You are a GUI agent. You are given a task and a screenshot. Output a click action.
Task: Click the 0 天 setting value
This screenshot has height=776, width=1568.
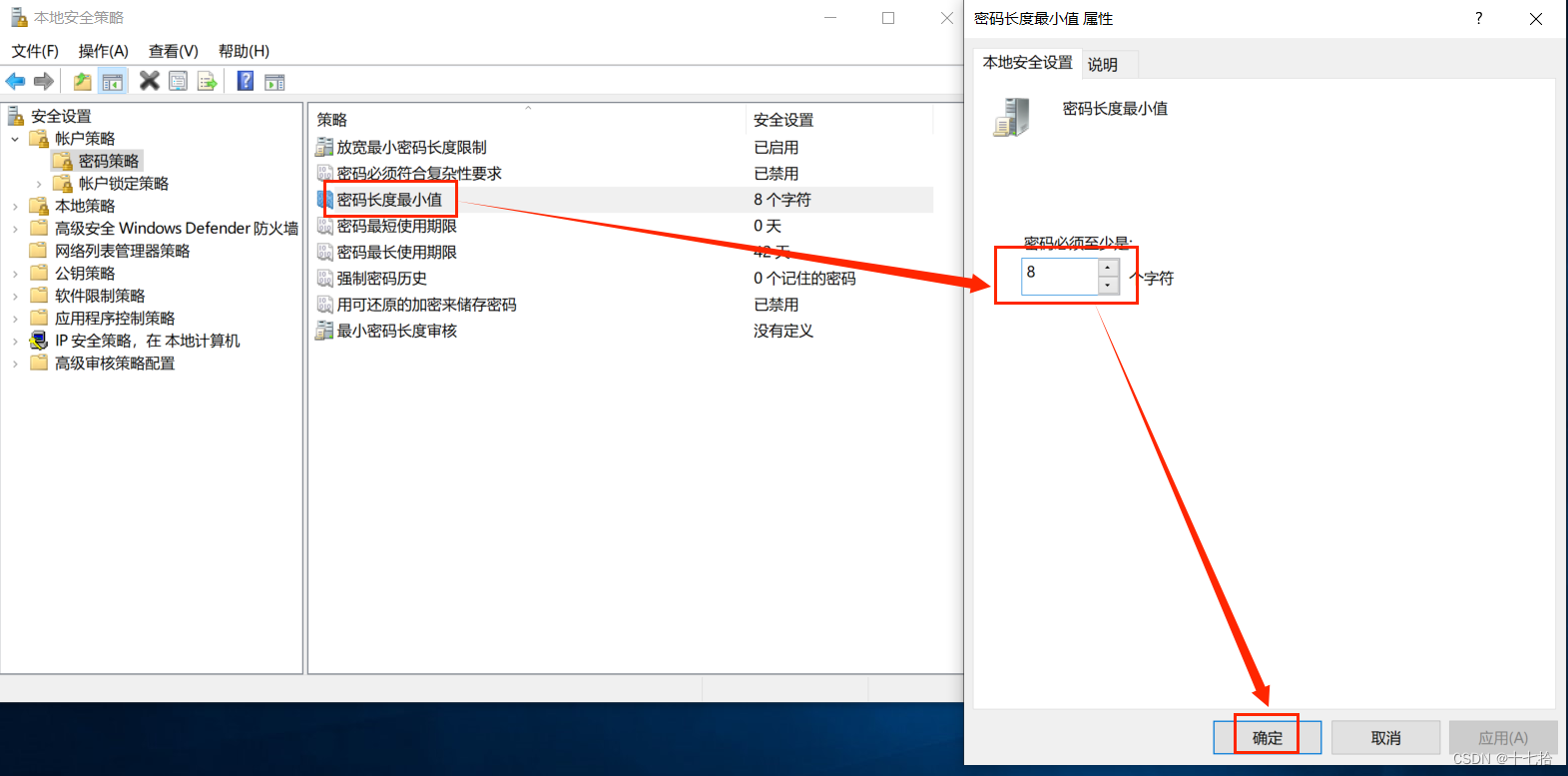tap(768, 226)
